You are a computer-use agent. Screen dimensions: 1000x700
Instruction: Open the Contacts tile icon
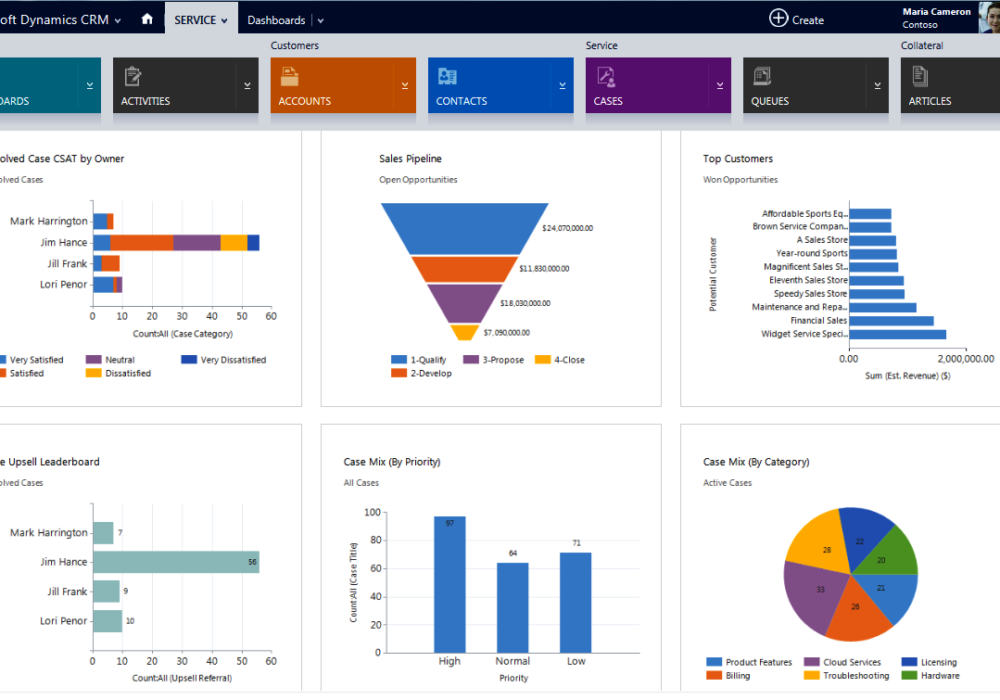tap(447, 77)
